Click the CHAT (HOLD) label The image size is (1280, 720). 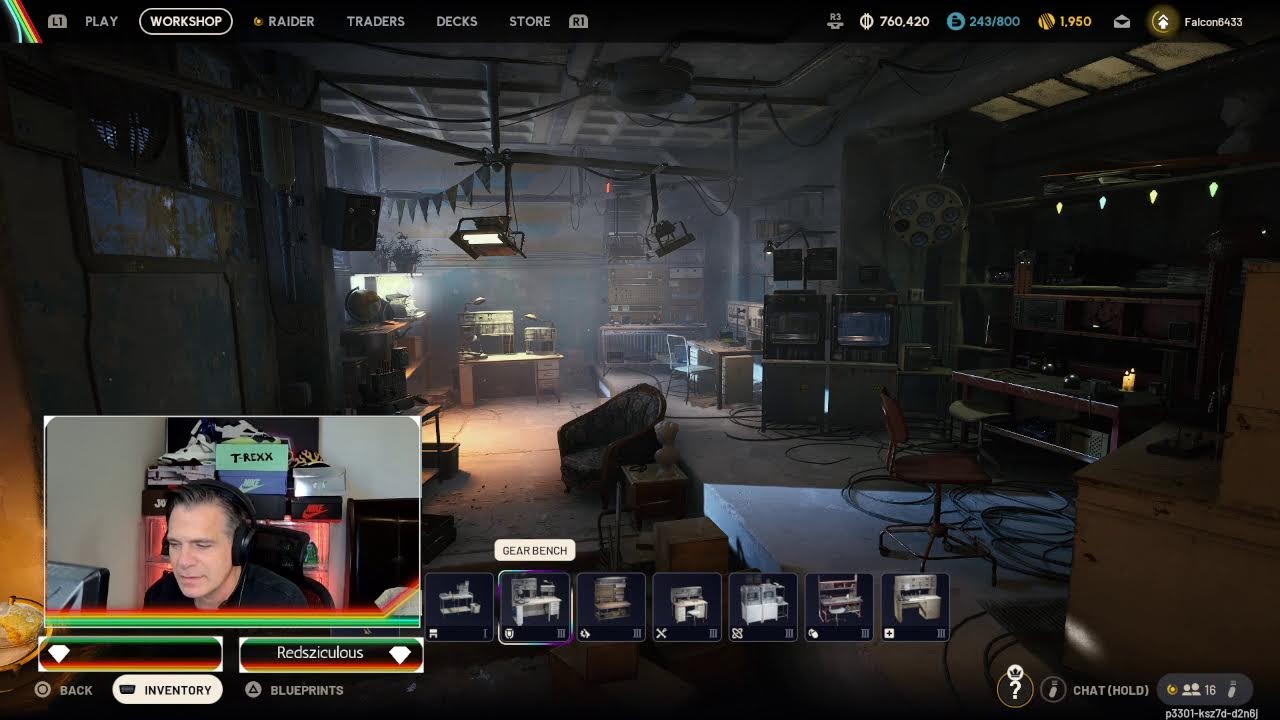tap(1111, 690)
